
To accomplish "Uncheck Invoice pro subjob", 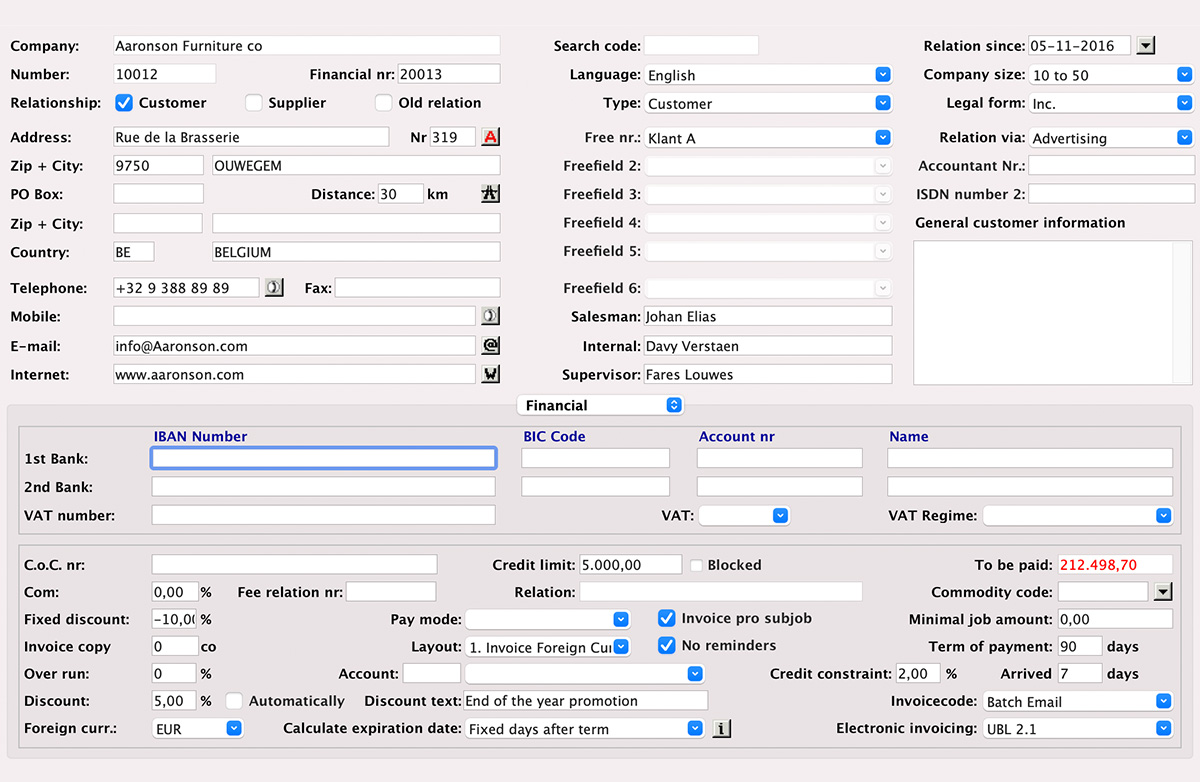I will pos(667,618).
